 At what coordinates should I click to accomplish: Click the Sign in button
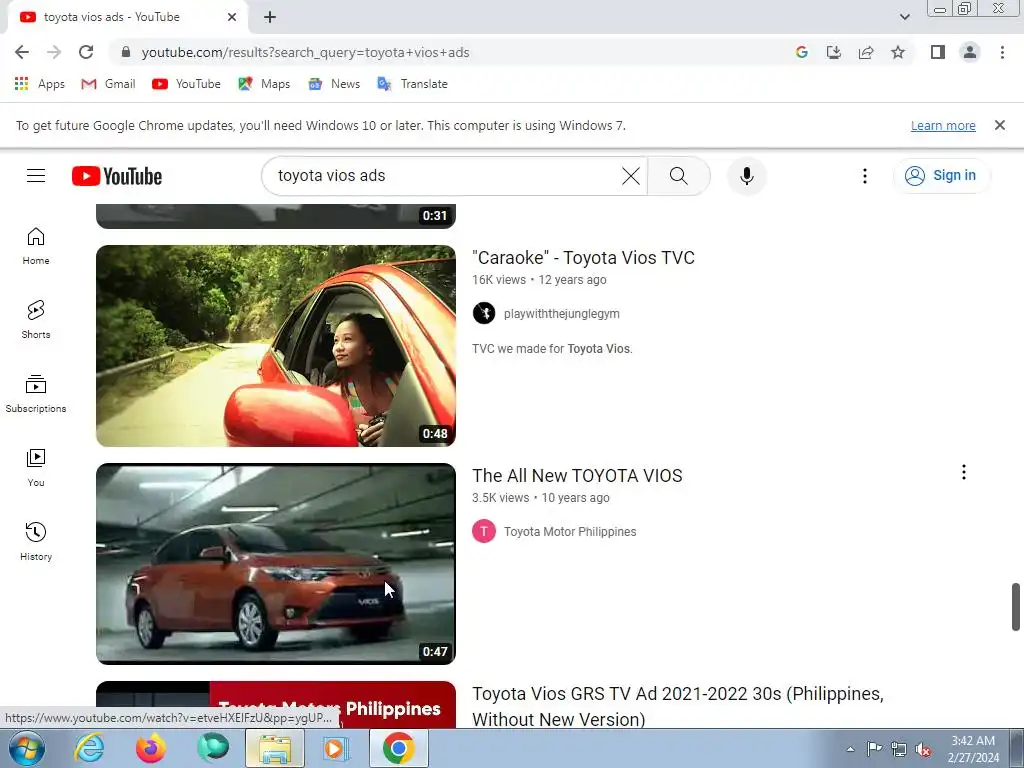941,176
